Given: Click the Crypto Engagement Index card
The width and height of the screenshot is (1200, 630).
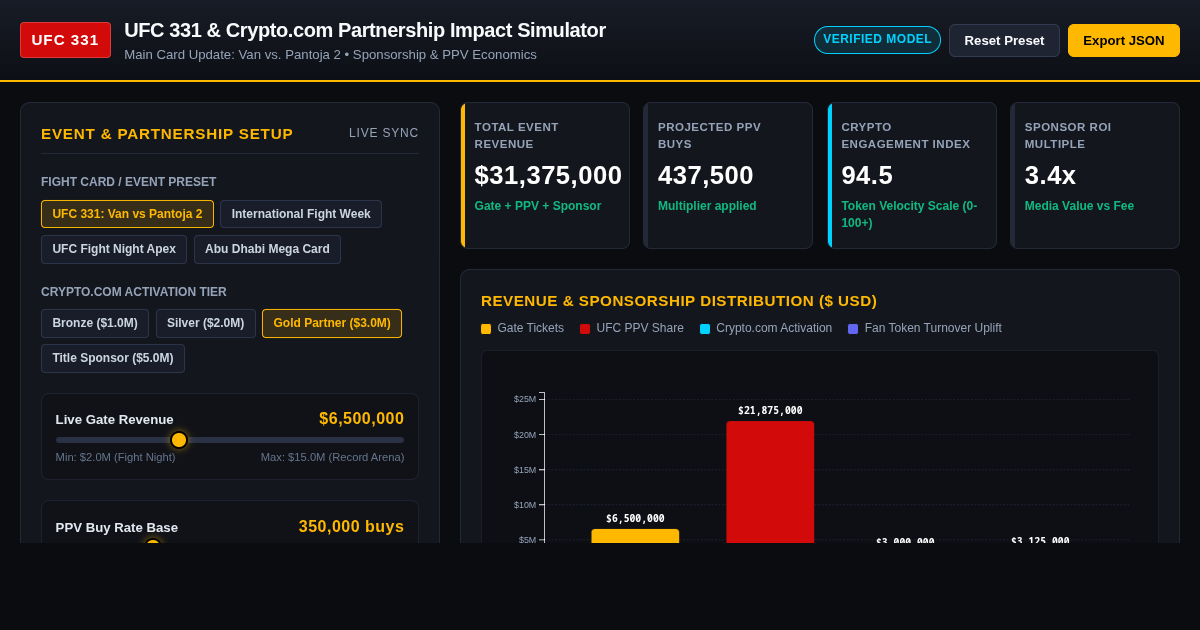Looking at the screenshot, I should click(912, 175).
